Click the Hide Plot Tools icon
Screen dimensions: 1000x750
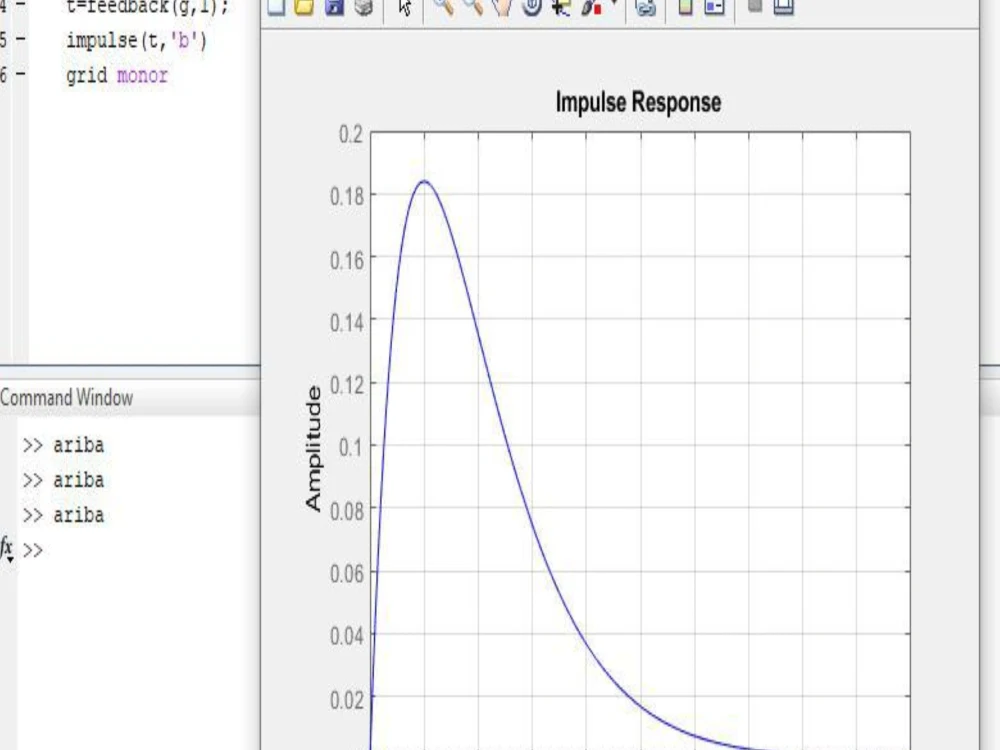755,6
